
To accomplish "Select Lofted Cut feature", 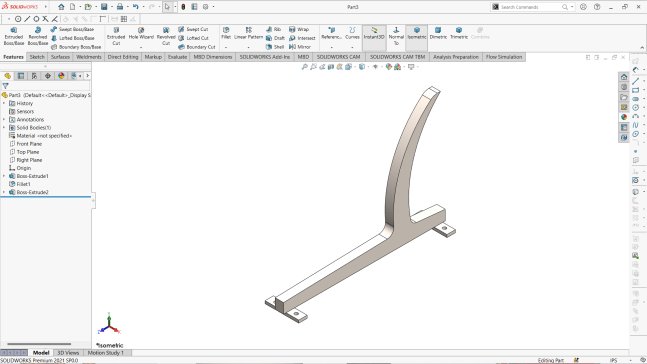I will 193,38.
